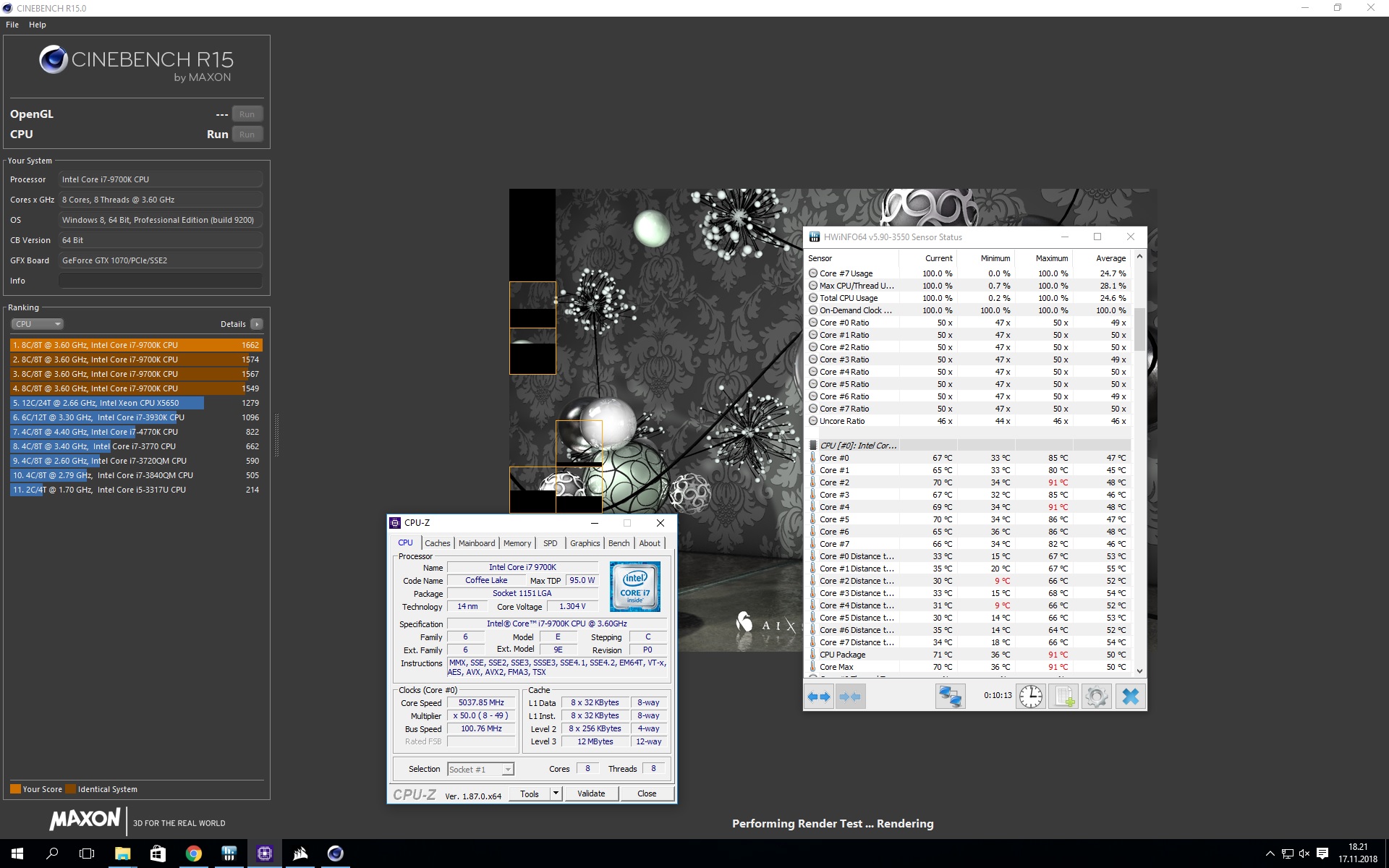Click Run button next to CPU

[247, 135]
